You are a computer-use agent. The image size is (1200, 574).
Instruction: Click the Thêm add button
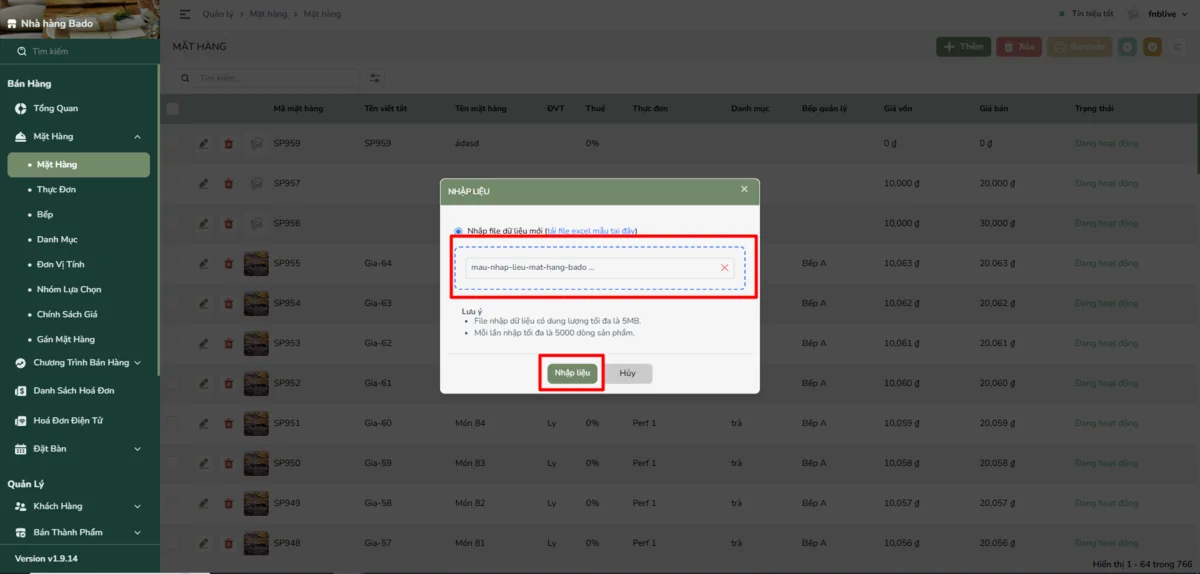[963, 47]
